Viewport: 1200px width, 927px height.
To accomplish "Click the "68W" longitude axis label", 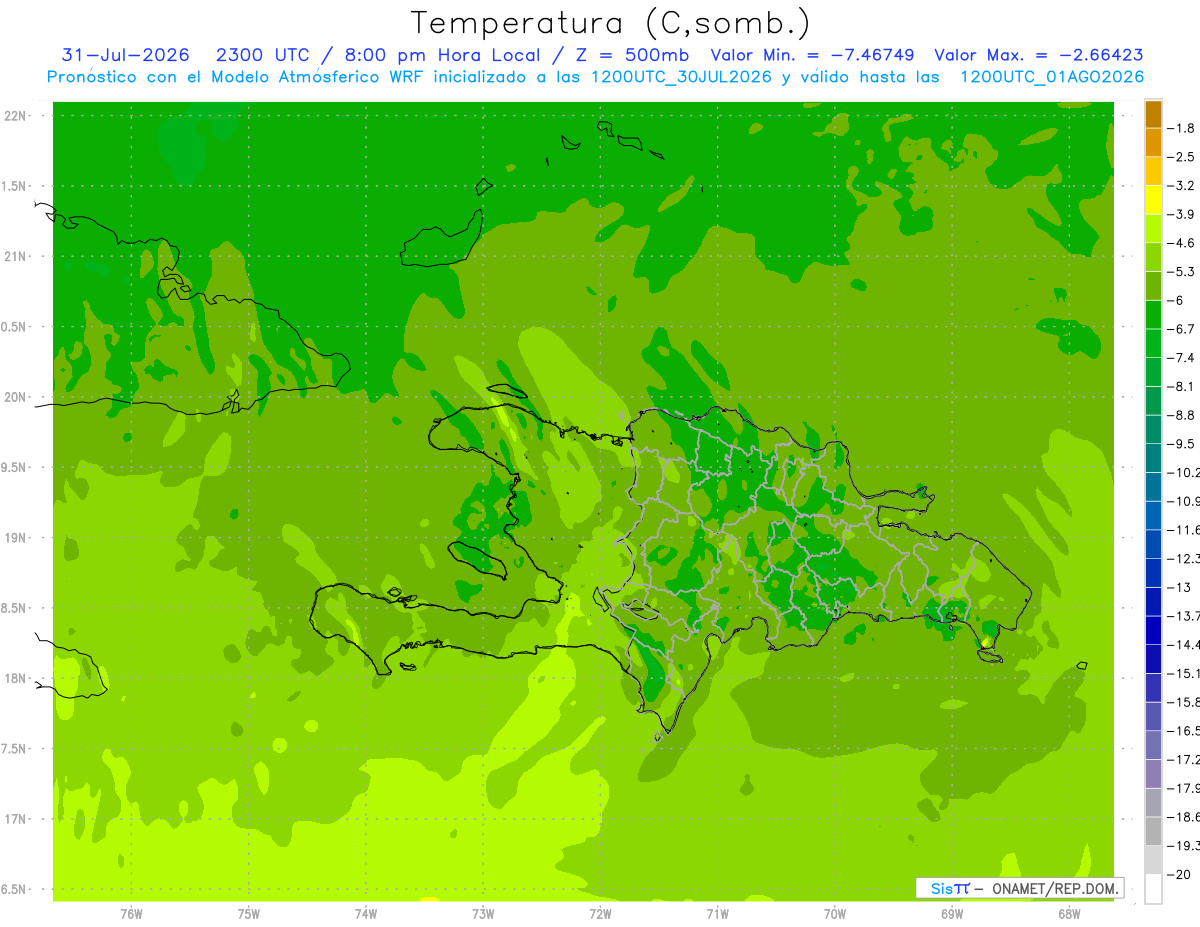I will tap(1069, 914).
